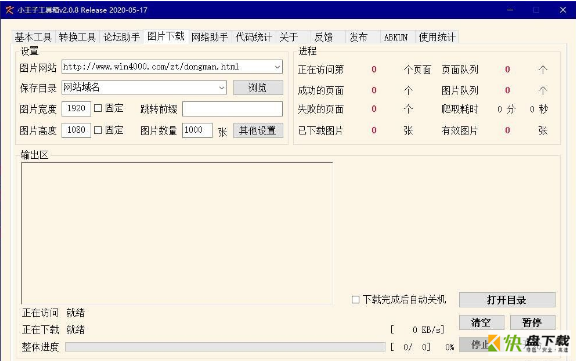This screenshot has height=361, width=576.
Task: Select the 反馈 tab
Action: [x=324, y=37]
